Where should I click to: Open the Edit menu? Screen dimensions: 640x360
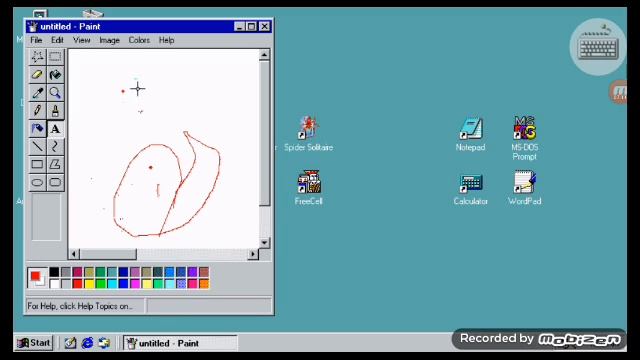click(x=57, y=40)
